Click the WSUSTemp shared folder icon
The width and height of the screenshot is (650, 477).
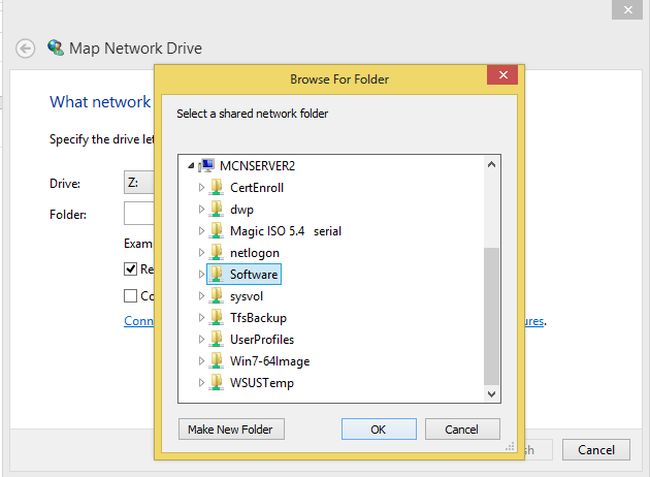coord(216,382)
